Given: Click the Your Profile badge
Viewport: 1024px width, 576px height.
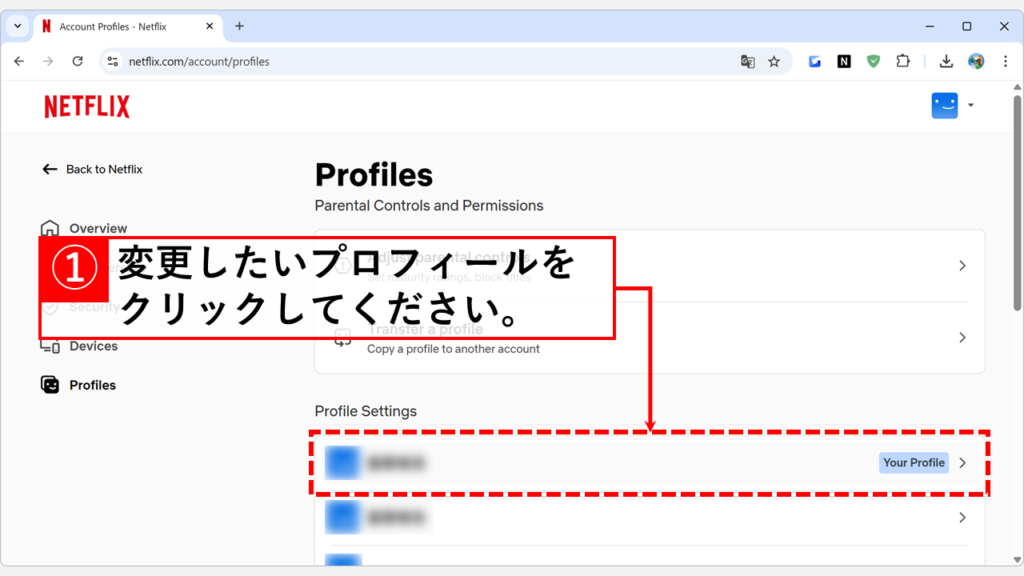Looking at the screenshot, I should [x=914, y=462].
